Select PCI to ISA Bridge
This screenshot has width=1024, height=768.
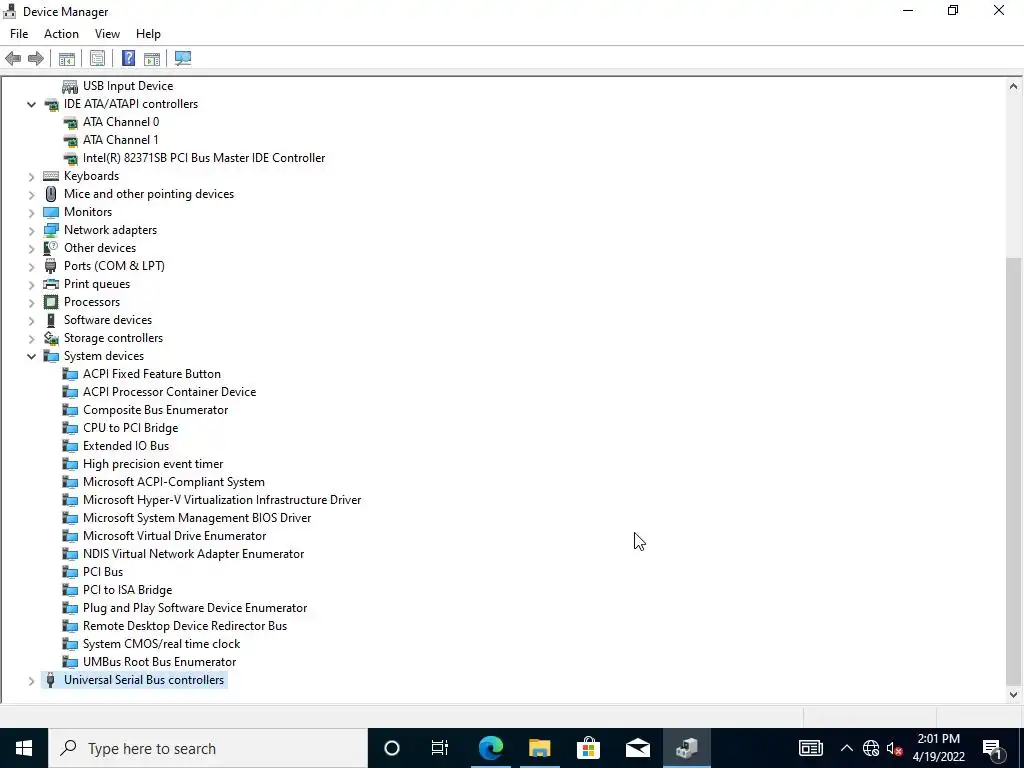(127, 590)
